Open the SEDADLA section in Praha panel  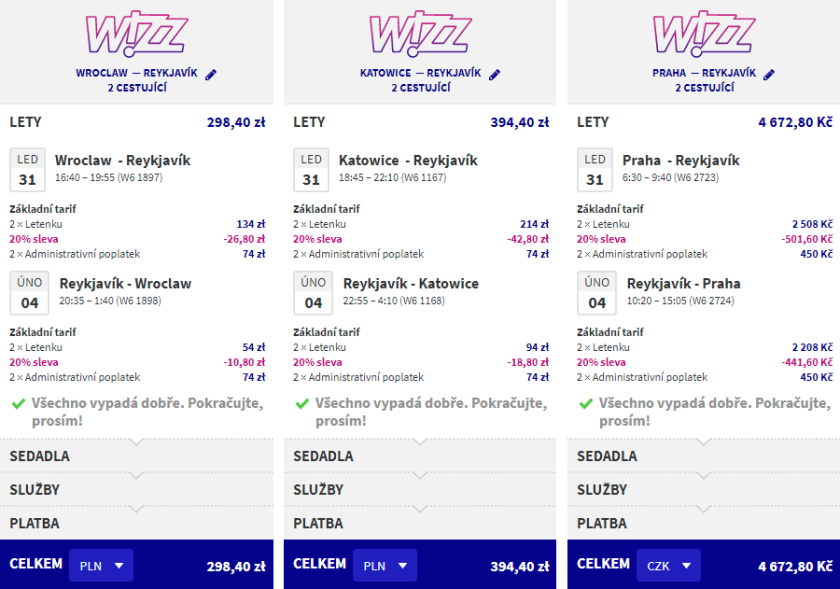point(703,456)
